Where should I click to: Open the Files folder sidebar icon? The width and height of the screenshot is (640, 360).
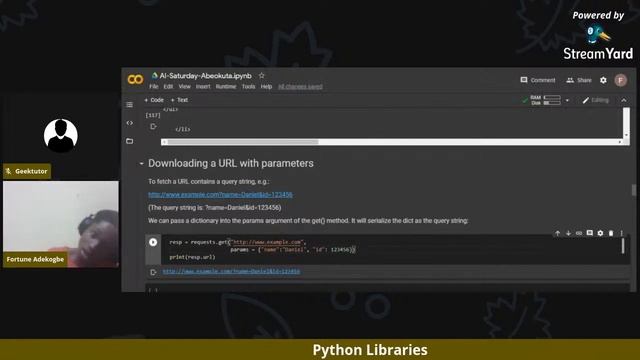[x=129, y=141]
